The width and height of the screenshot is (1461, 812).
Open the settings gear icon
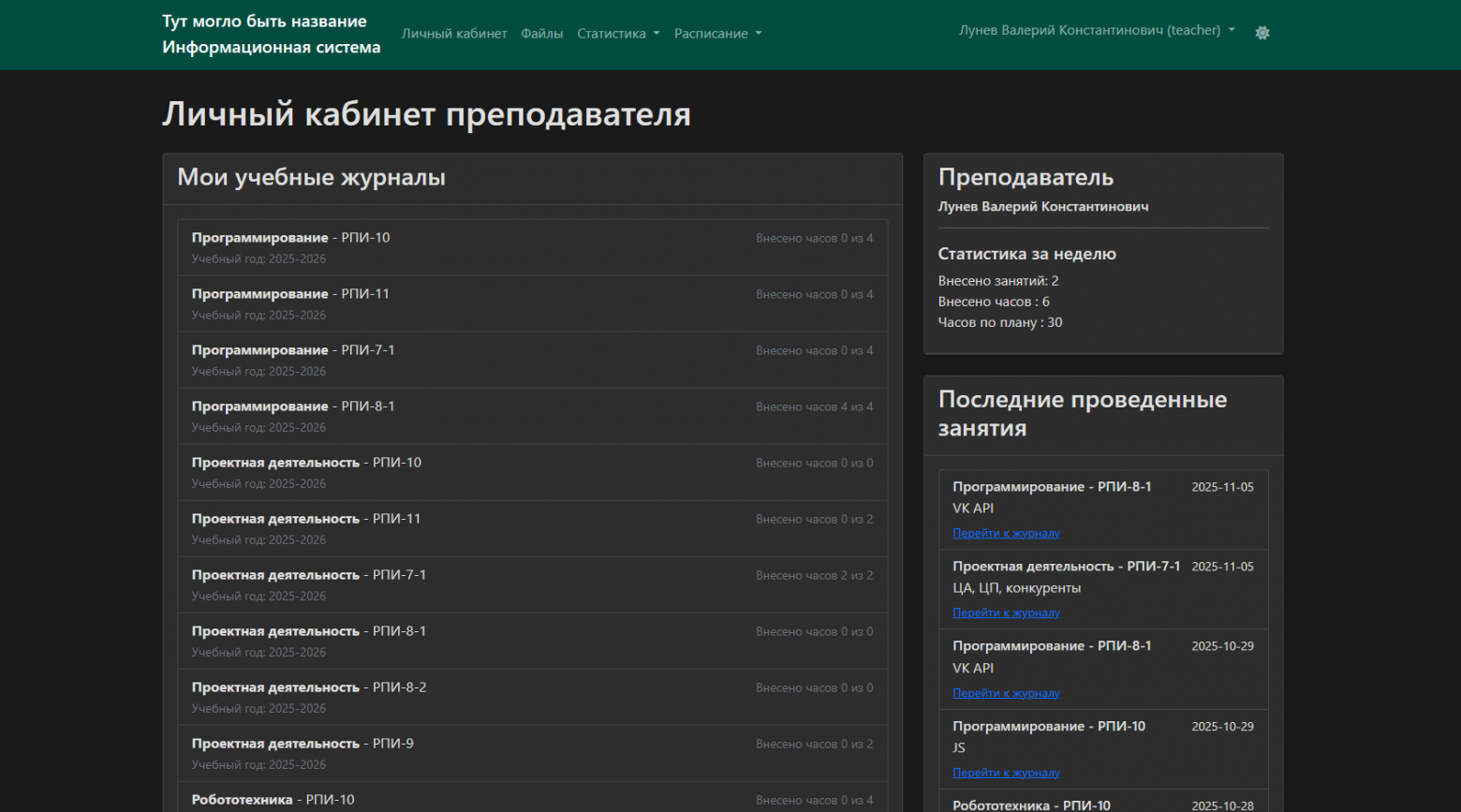coord(1262,32)
